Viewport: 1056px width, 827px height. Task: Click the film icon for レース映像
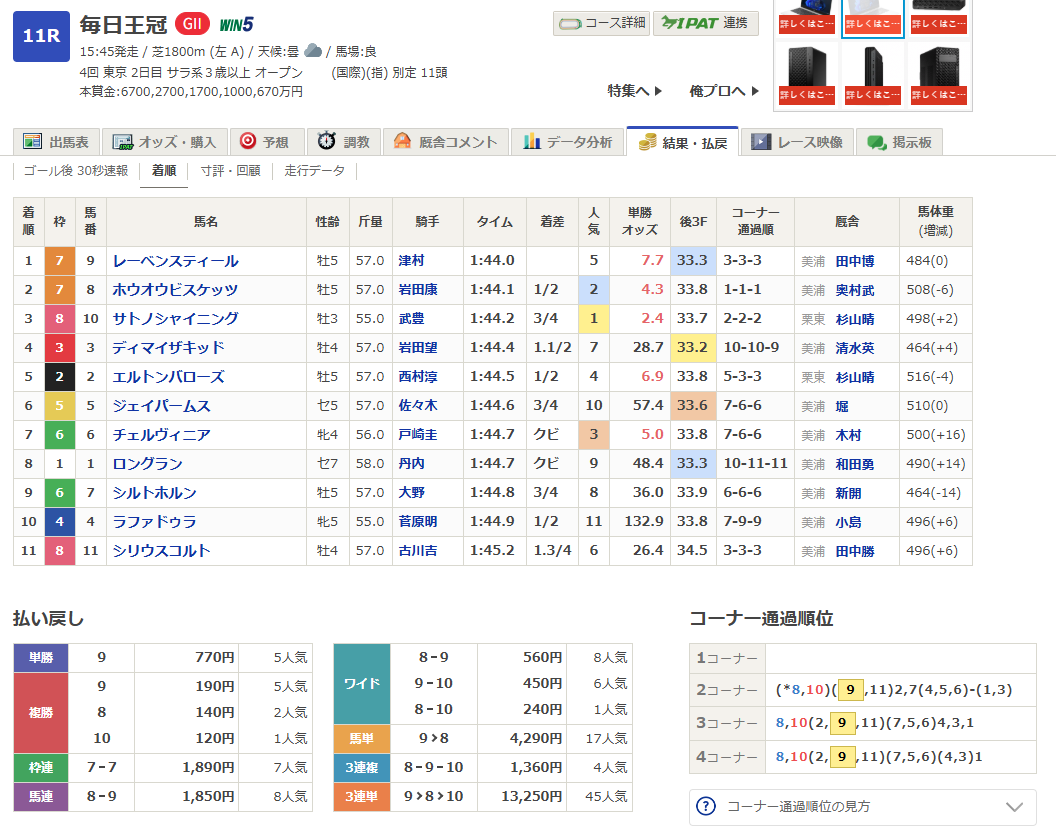(x=761, y=142)
